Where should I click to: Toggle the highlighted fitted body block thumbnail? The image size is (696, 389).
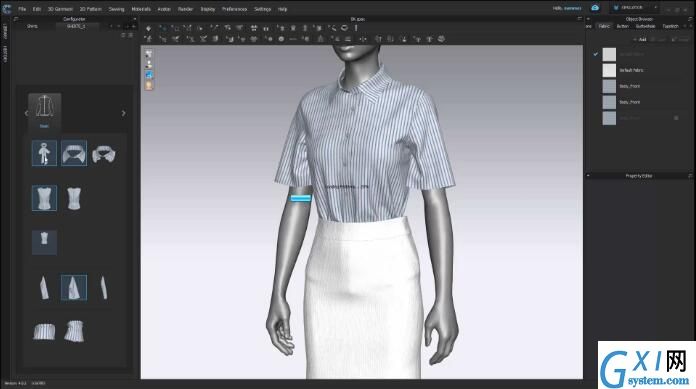coord(44,198)
